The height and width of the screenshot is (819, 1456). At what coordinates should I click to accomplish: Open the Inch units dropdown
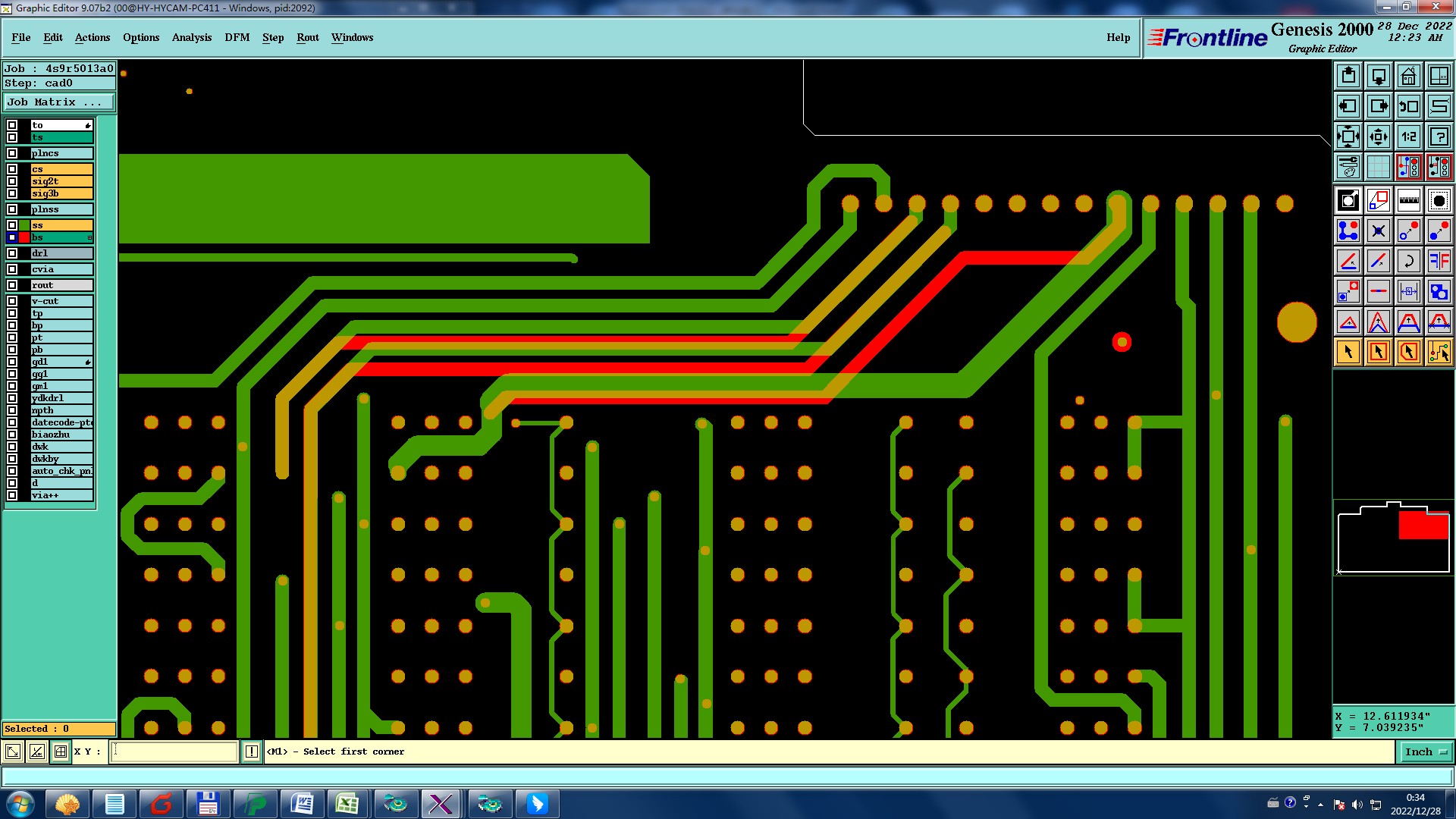[1426, 752]
